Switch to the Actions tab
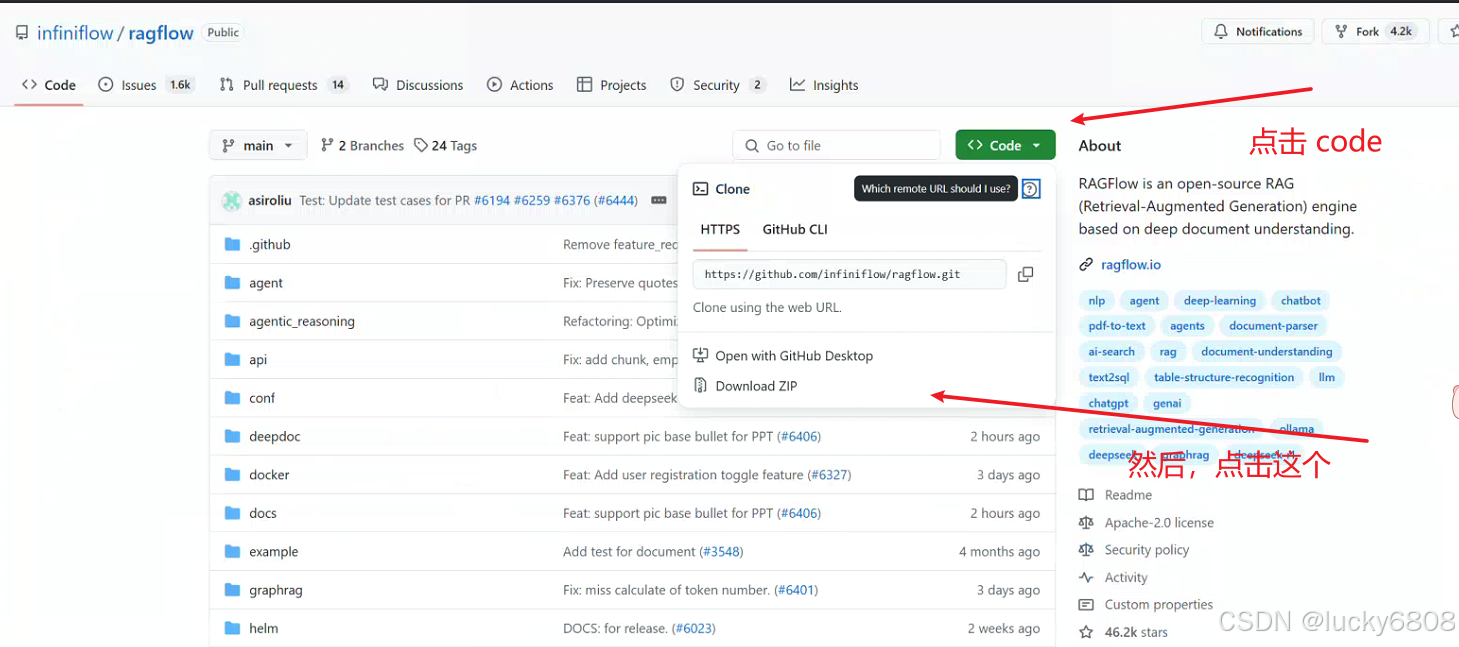 click(520, 85)
